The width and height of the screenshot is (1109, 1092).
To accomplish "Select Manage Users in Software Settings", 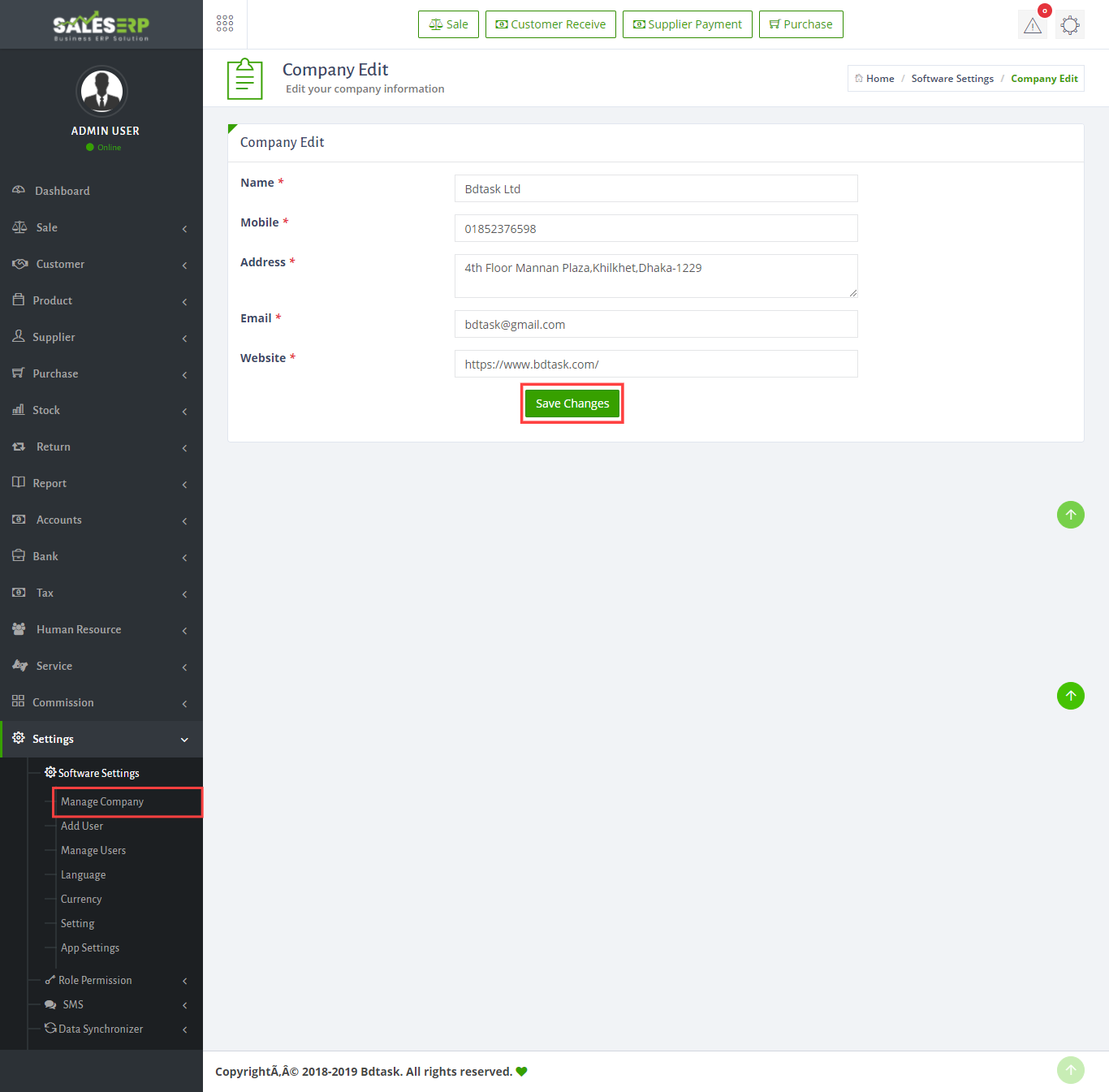I will pyautogui.click(x=93, y=850).
